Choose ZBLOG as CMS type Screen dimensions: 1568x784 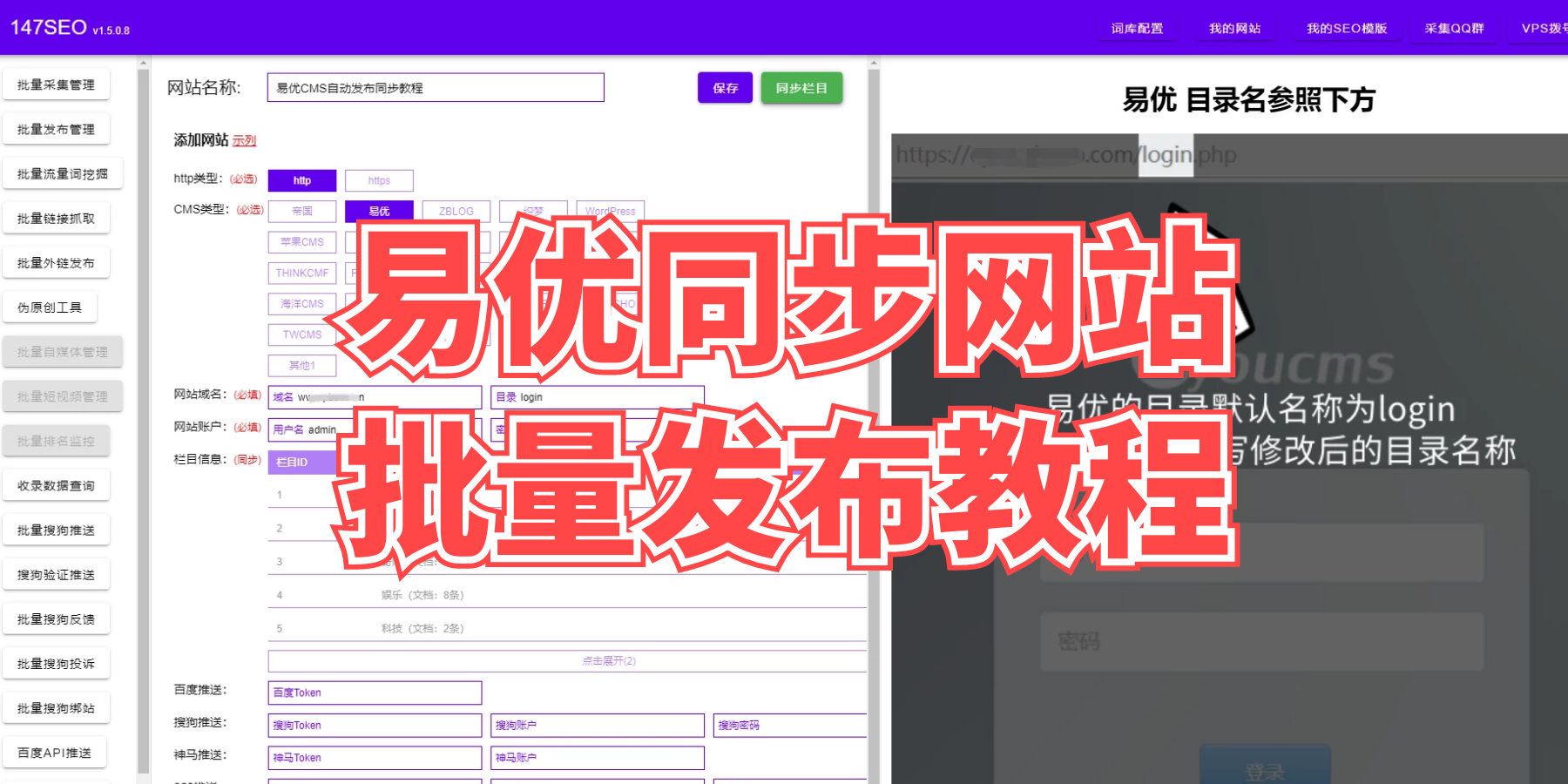(456, 211)
